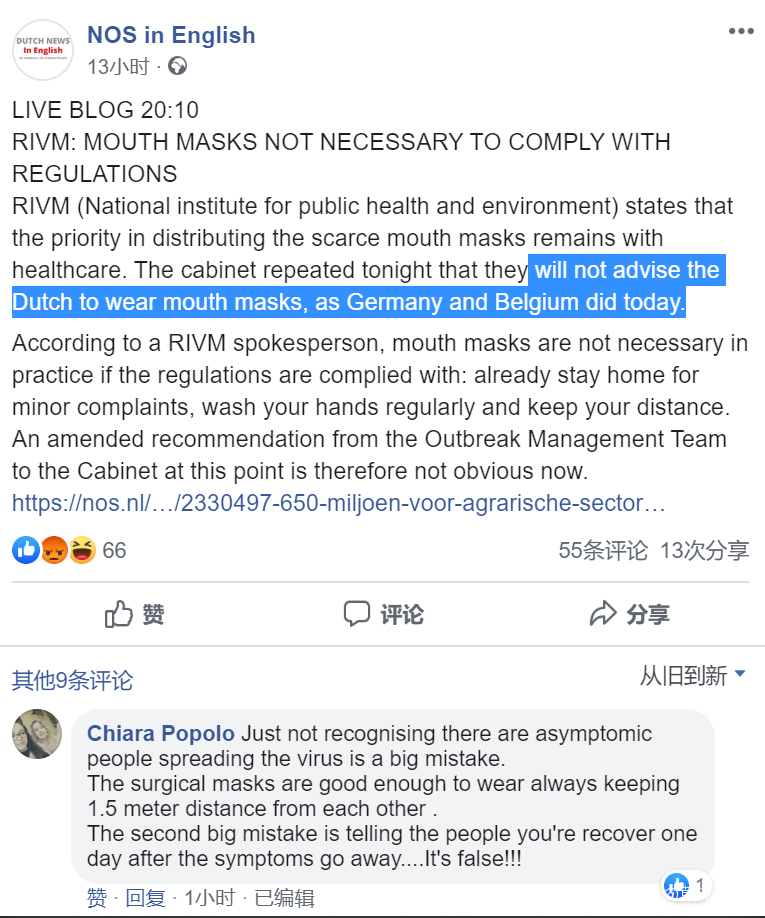
Task: View the 13次分享 shares count
Action: (x=705, y=550)
